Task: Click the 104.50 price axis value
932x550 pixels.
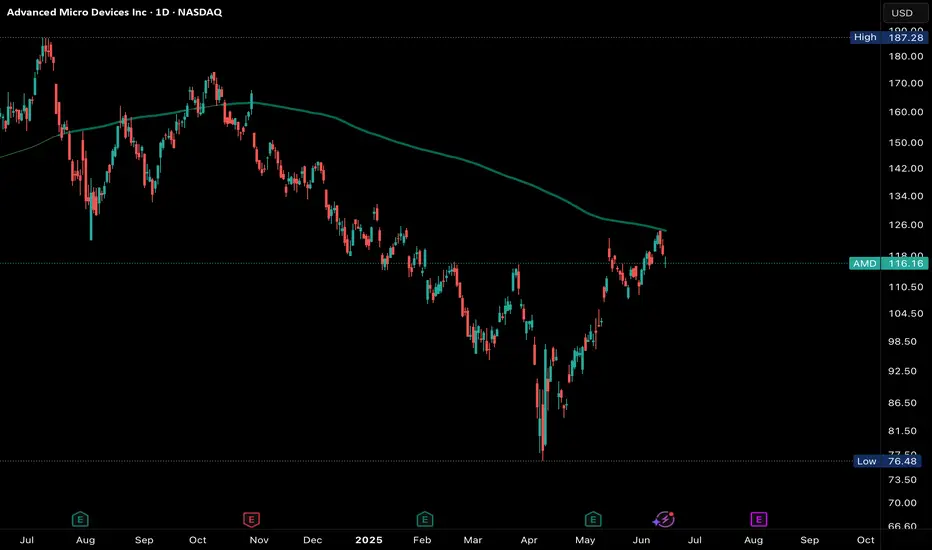Action: click(x=906, y=313)
